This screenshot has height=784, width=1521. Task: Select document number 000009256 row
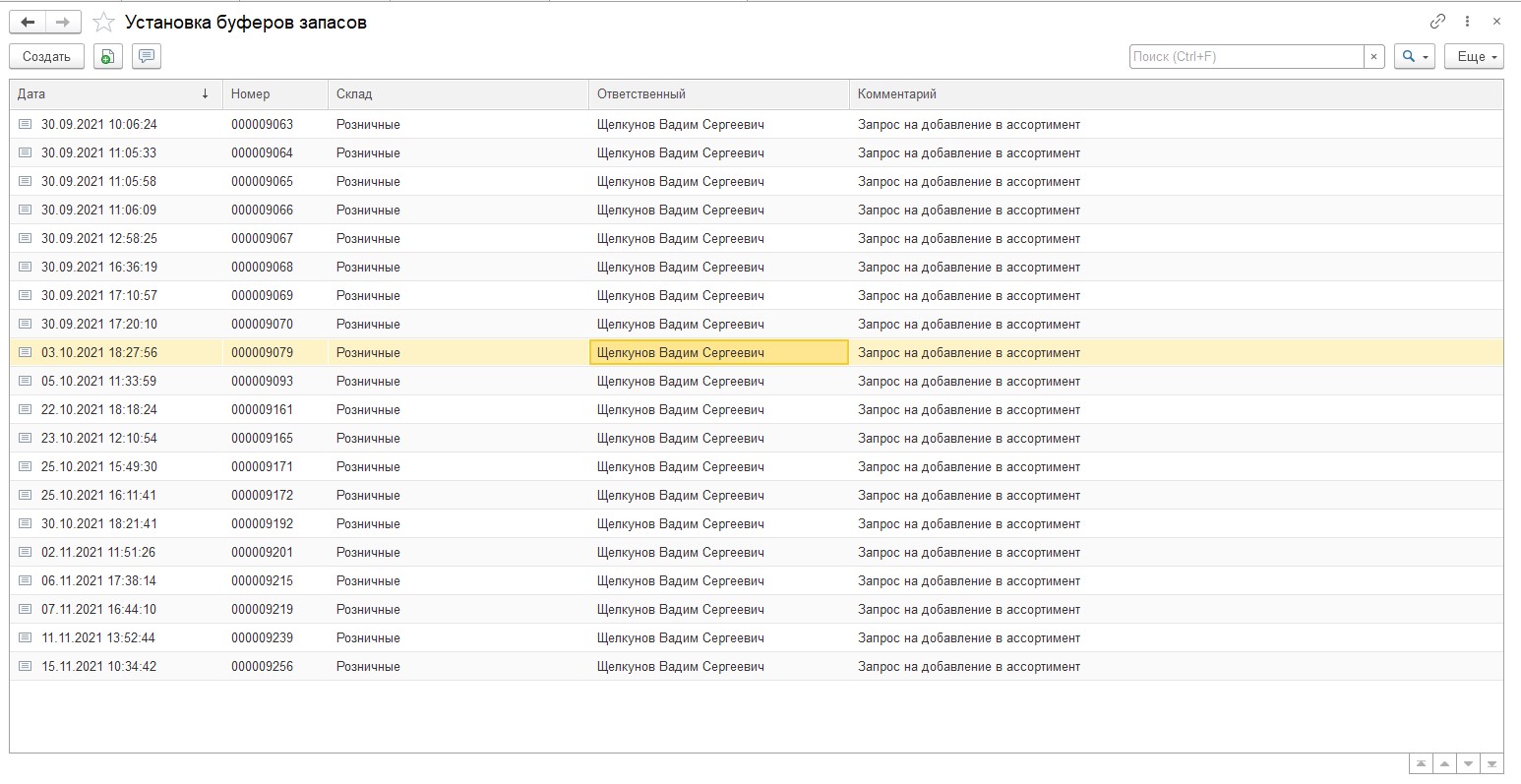263,666
